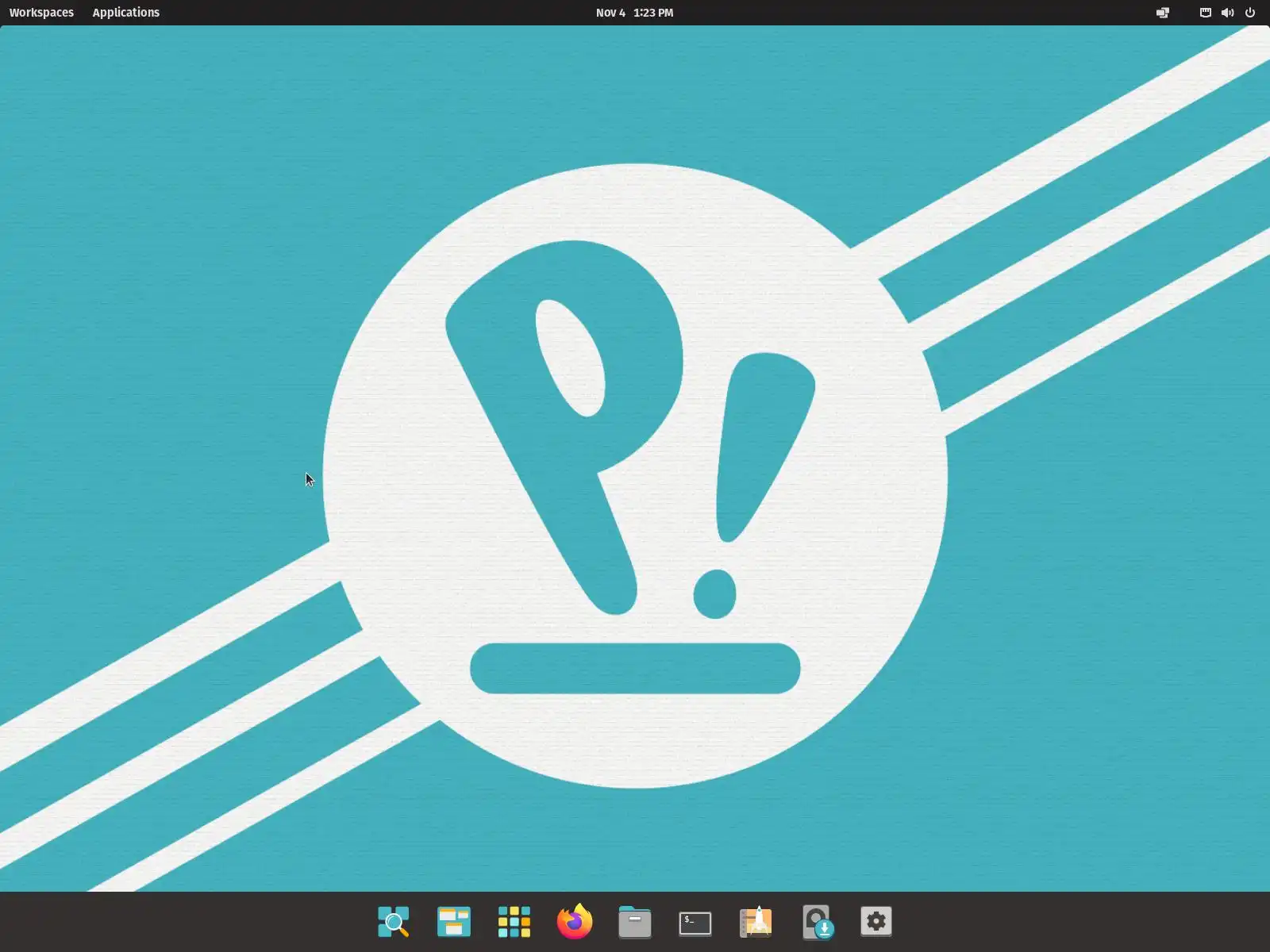Open the Workspaces overview

[x=41, y=13]
